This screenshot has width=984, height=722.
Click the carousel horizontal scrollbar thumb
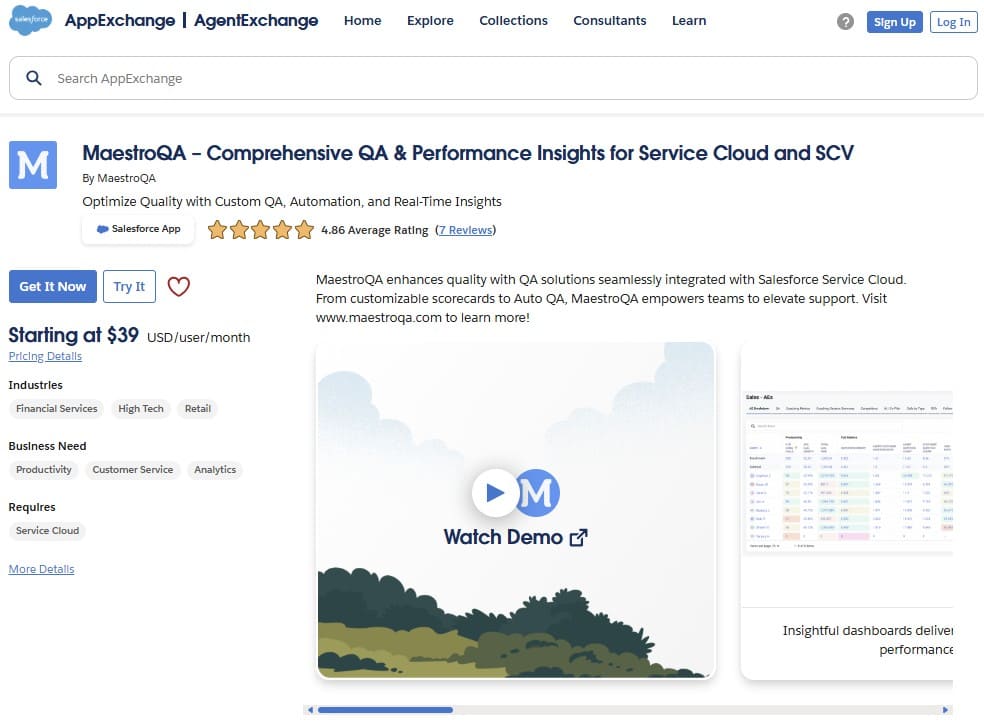tap(385, 710)
